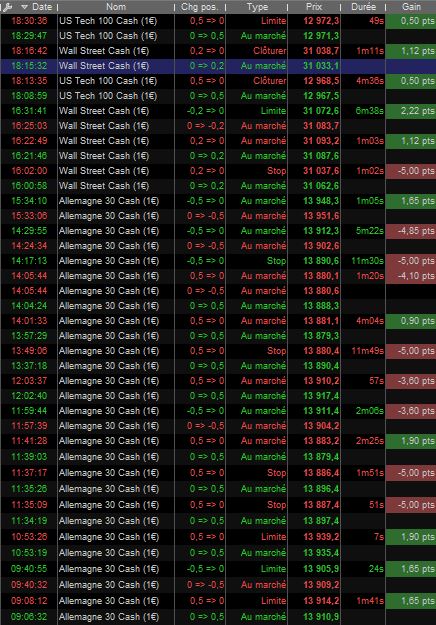Click the 5m22s duration

(370, 231)
